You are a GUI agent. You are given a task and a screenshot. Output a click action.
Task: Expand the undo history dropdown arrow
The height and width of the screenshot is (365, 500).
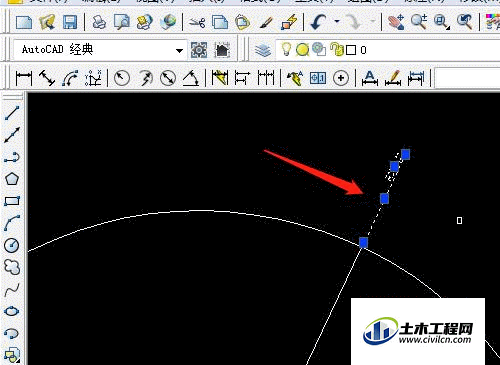point(337,22)
